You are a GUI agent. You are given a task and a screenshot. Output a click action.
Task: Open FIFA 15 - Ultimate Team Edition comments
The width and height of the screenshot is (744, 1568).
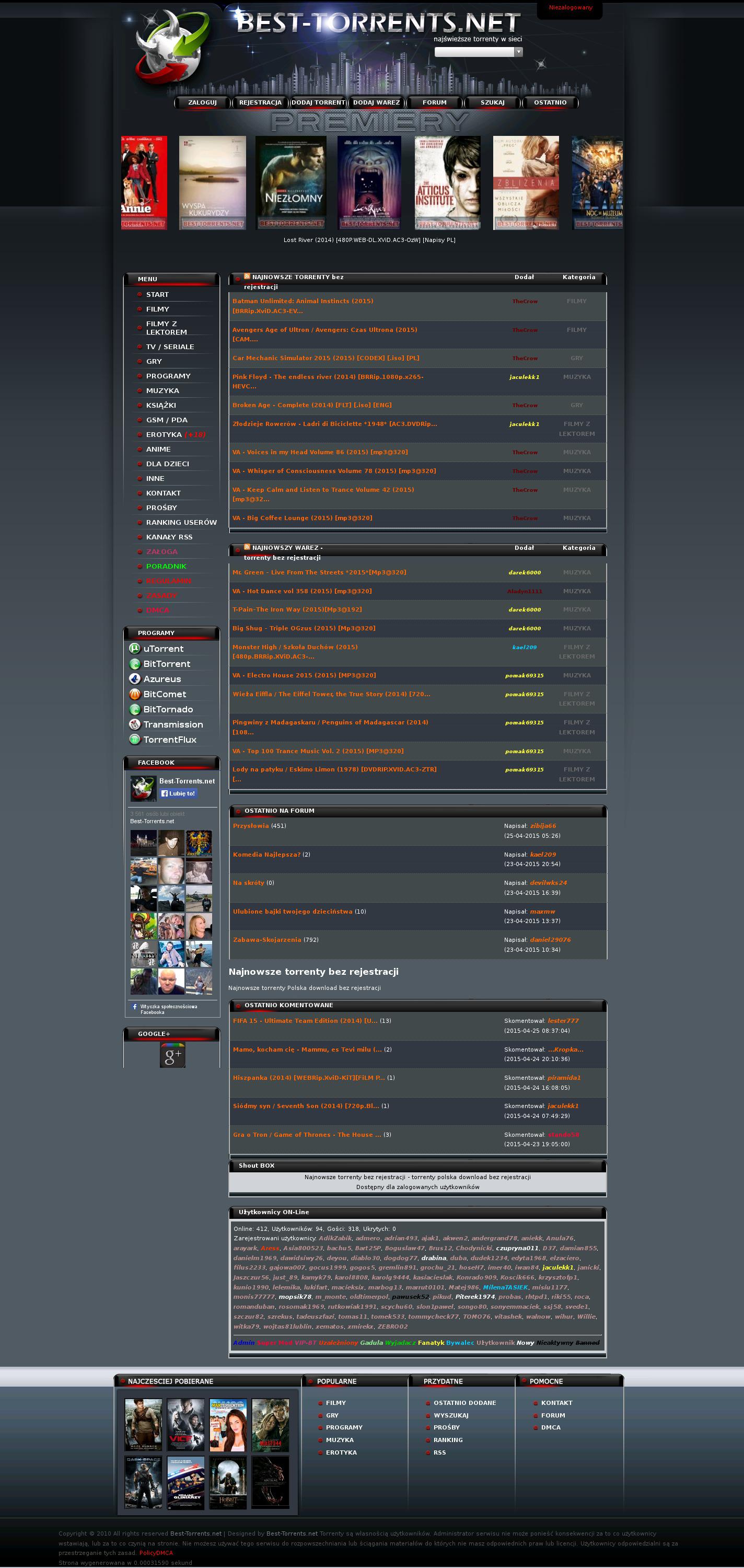click(306, 1021)
